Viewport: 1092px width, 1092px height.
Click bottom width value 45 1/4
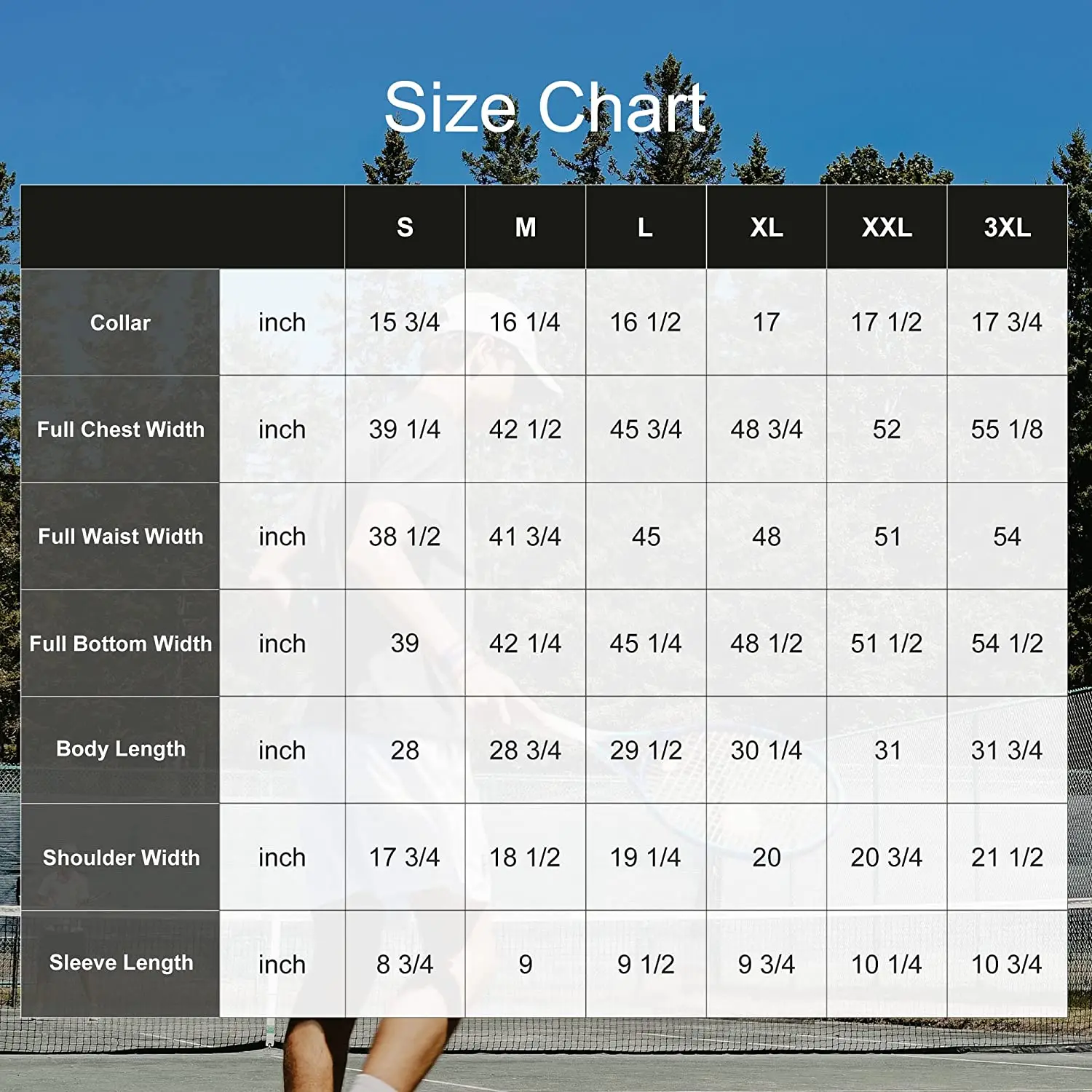click(646, 644)
